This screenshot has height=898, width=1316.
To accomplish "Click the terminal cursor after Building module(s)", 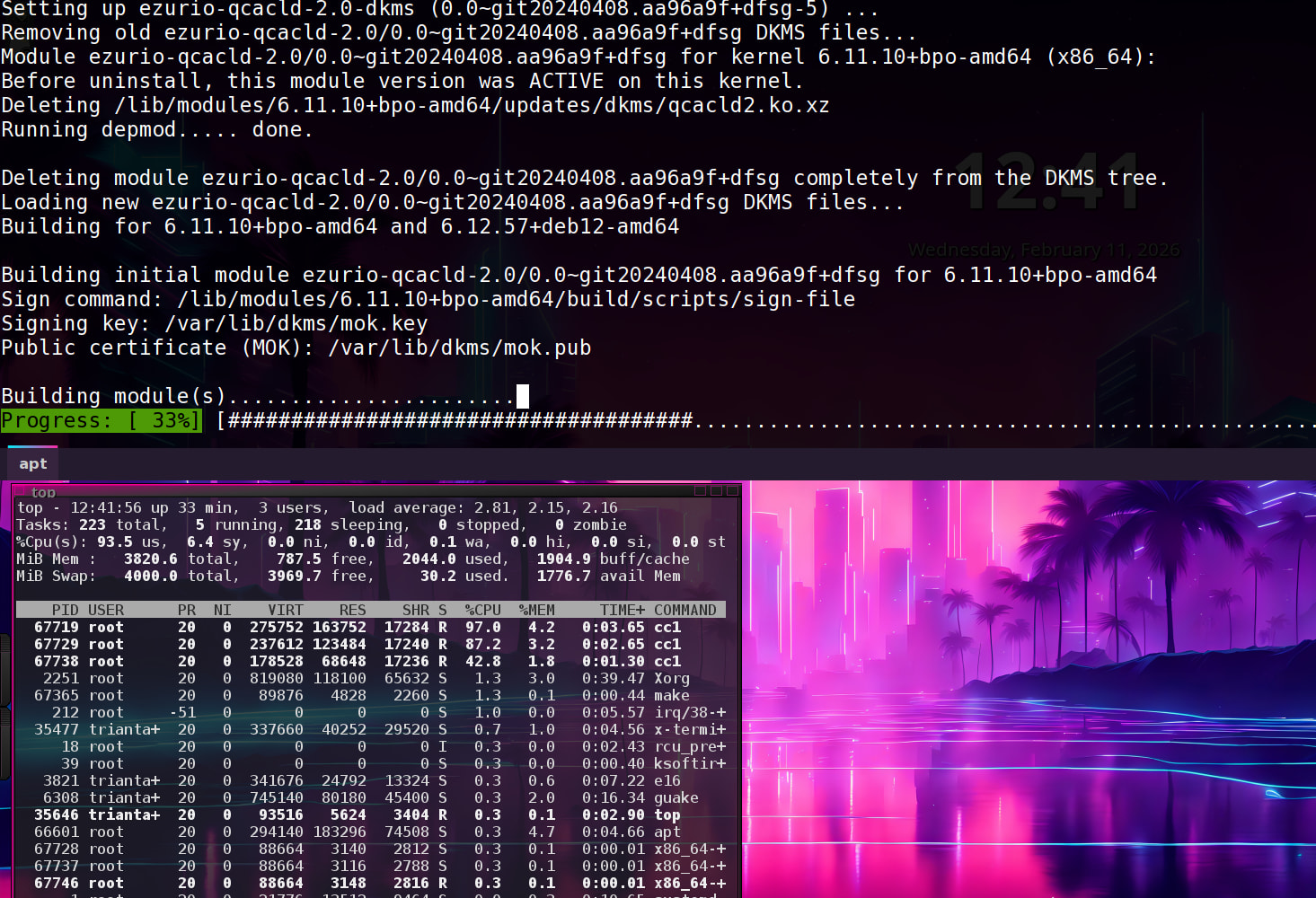I will [523, 396].
